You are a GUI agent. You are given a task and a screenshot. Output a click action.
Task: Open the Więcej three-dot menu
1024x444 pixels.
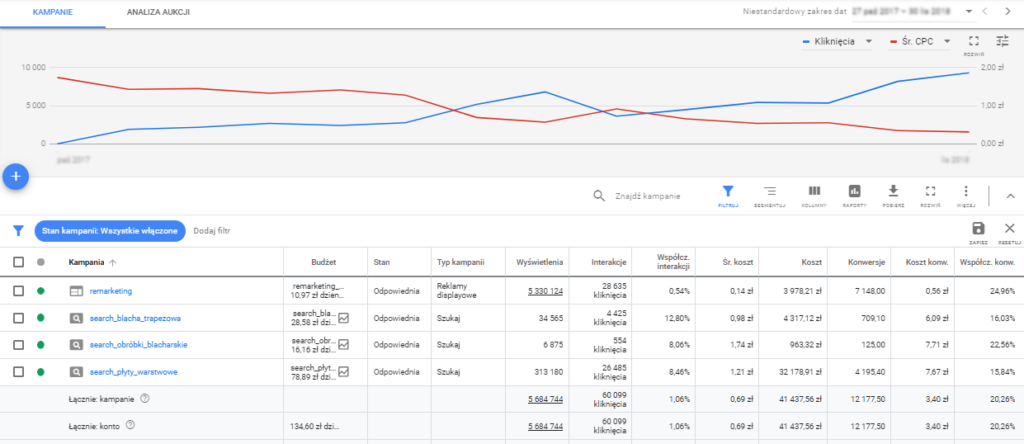pos(965,191)
